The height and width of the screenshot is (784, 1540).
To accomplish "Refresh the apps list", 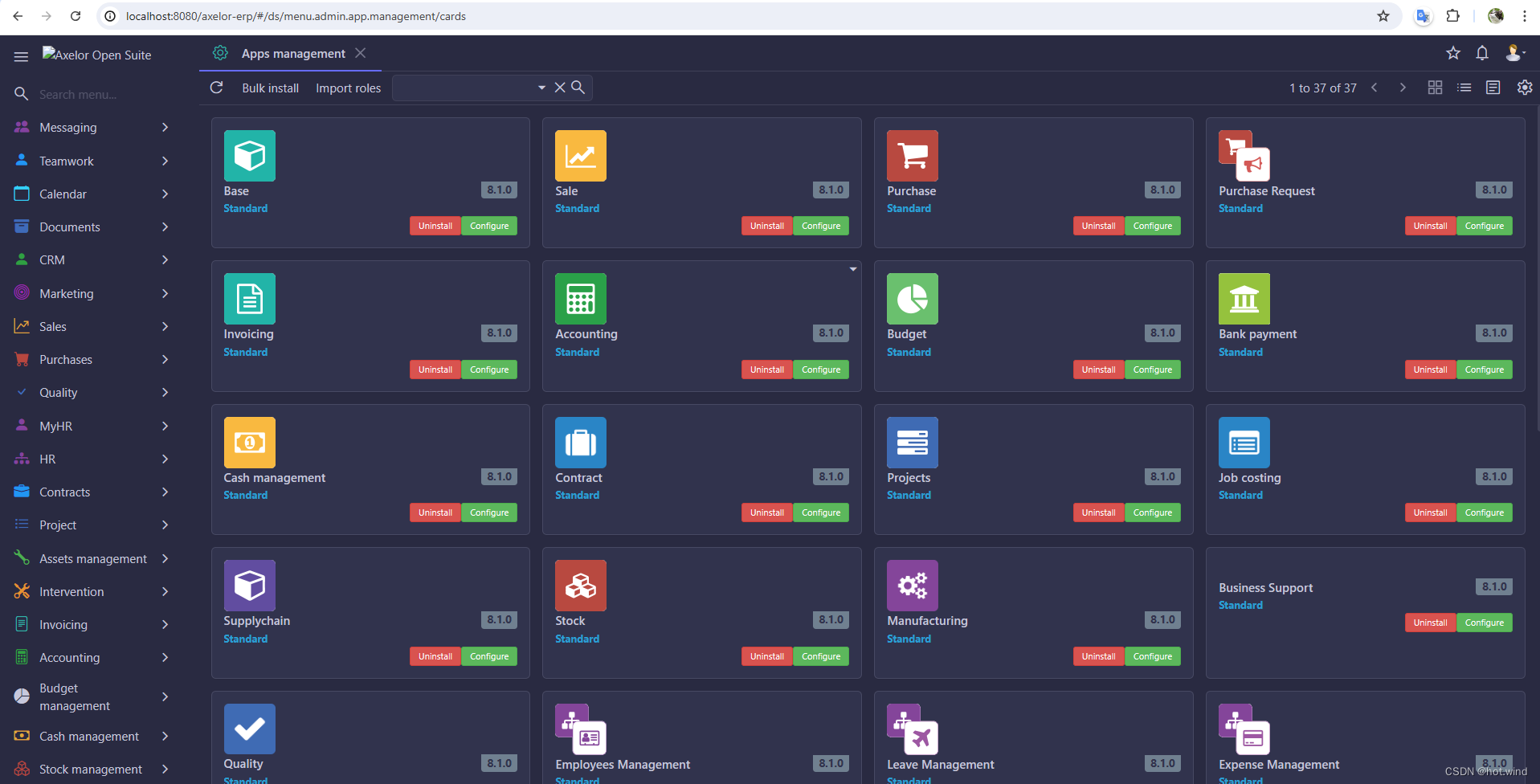I will [216, 88].
